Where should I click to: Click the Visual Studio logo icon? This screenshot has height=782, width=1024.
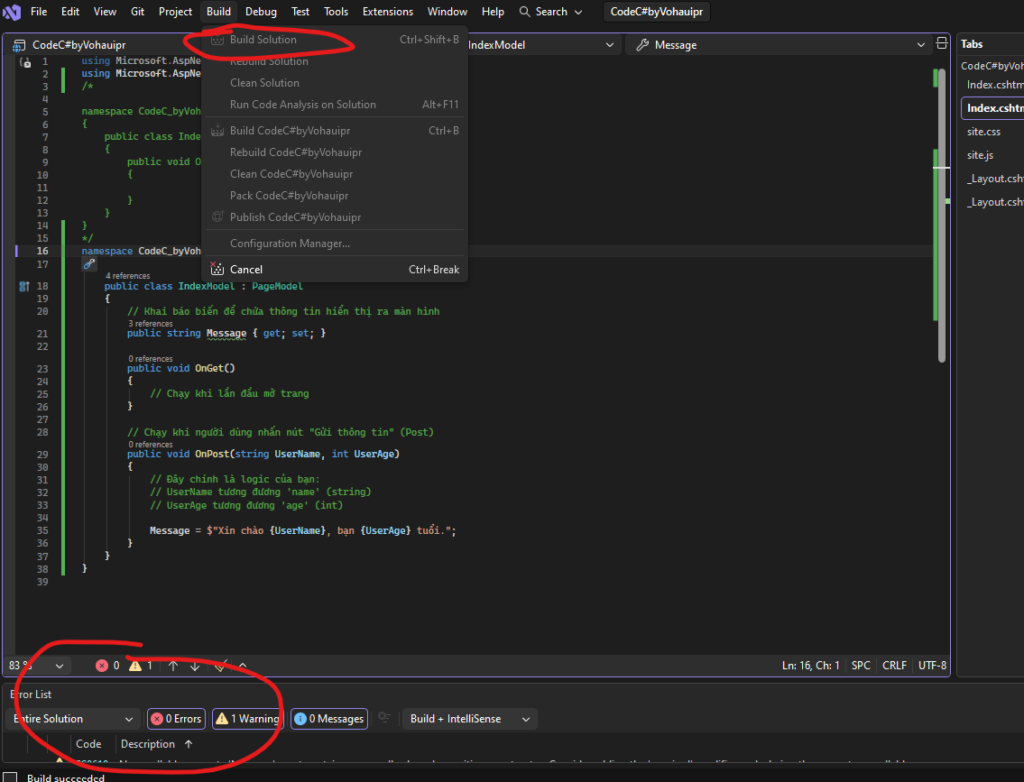(x=12, y=12)
